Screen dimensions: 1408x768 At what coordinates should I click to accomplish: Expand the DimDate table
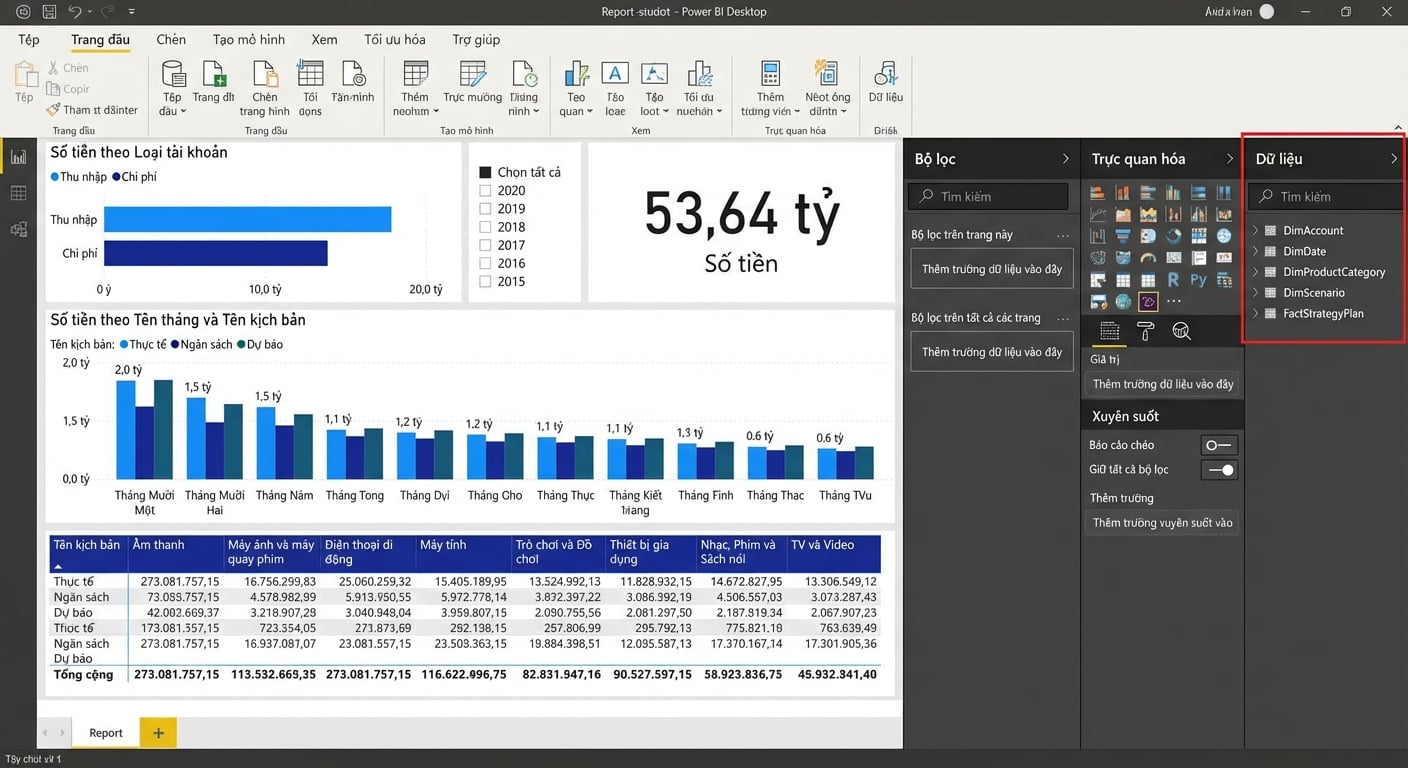click(1256, 251)
